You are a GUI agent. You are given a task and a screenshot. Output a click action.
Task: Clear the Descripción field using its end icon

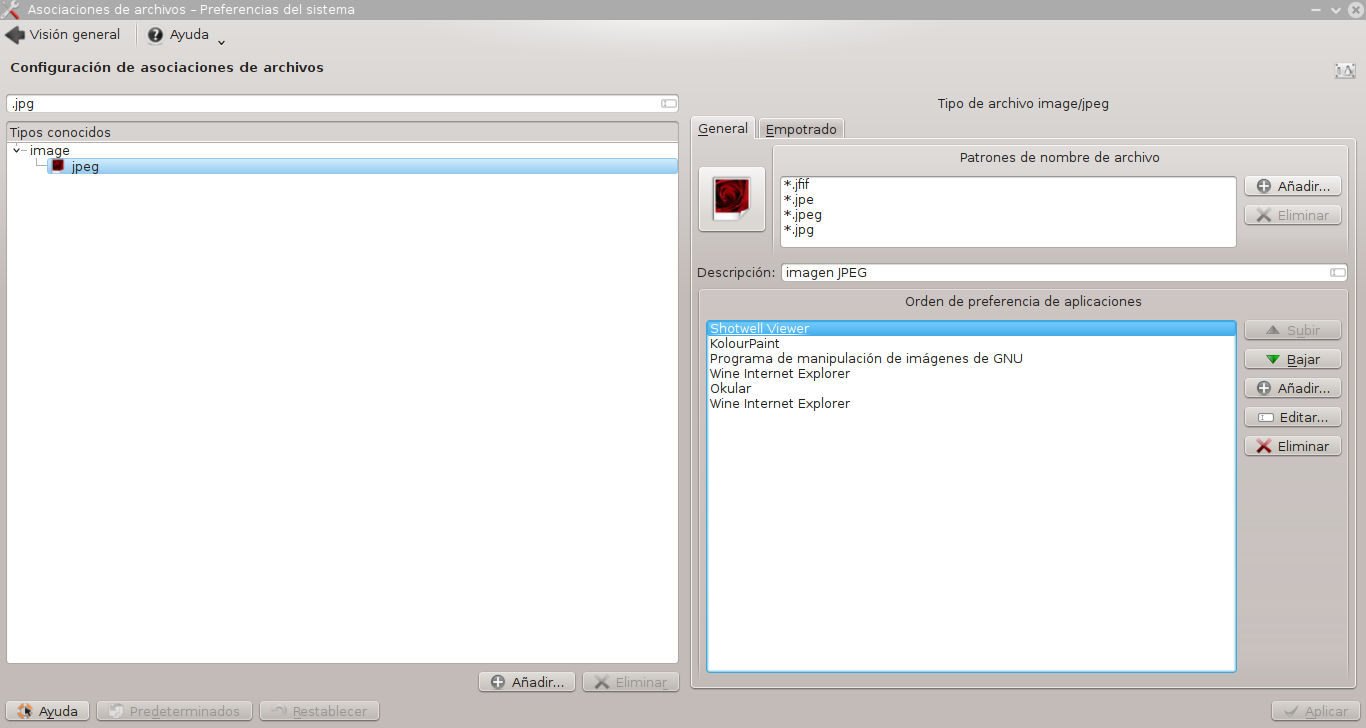1337,272
